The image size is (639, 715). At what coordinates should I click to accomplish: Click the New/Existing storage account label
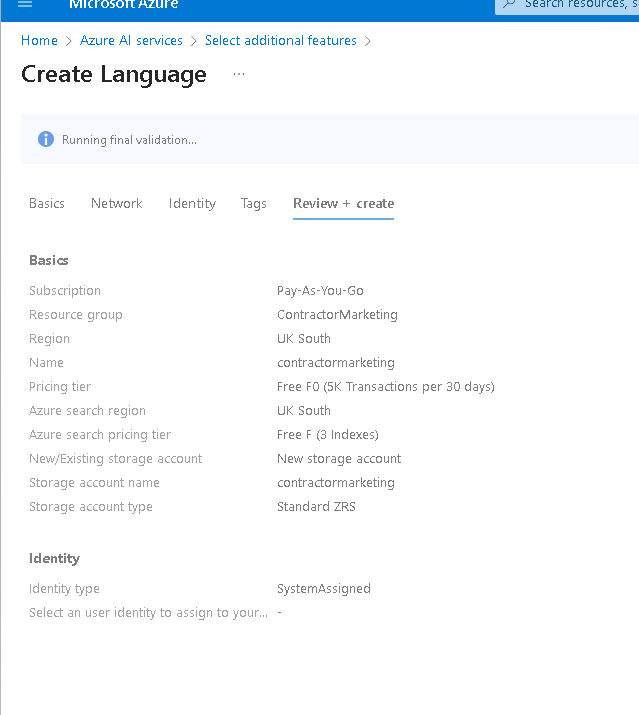click(x=115, y=459)
